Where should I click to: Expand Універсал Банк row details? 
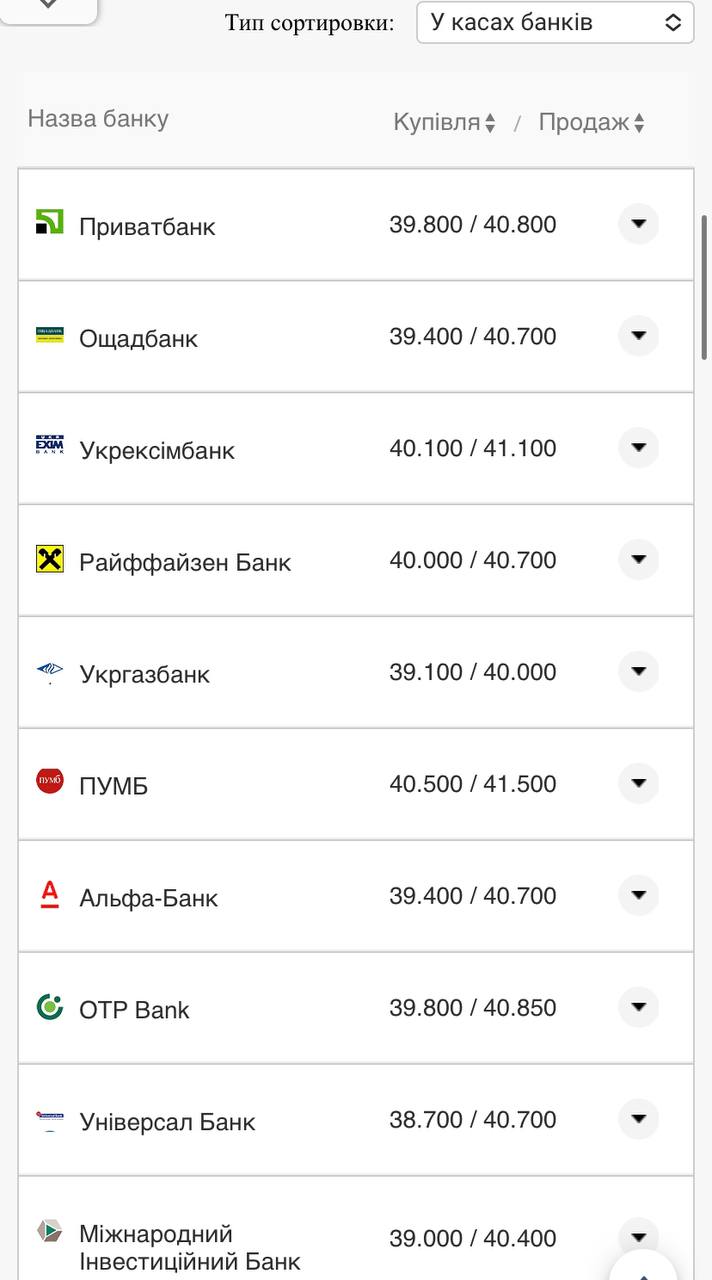(x=638, y=1119)
